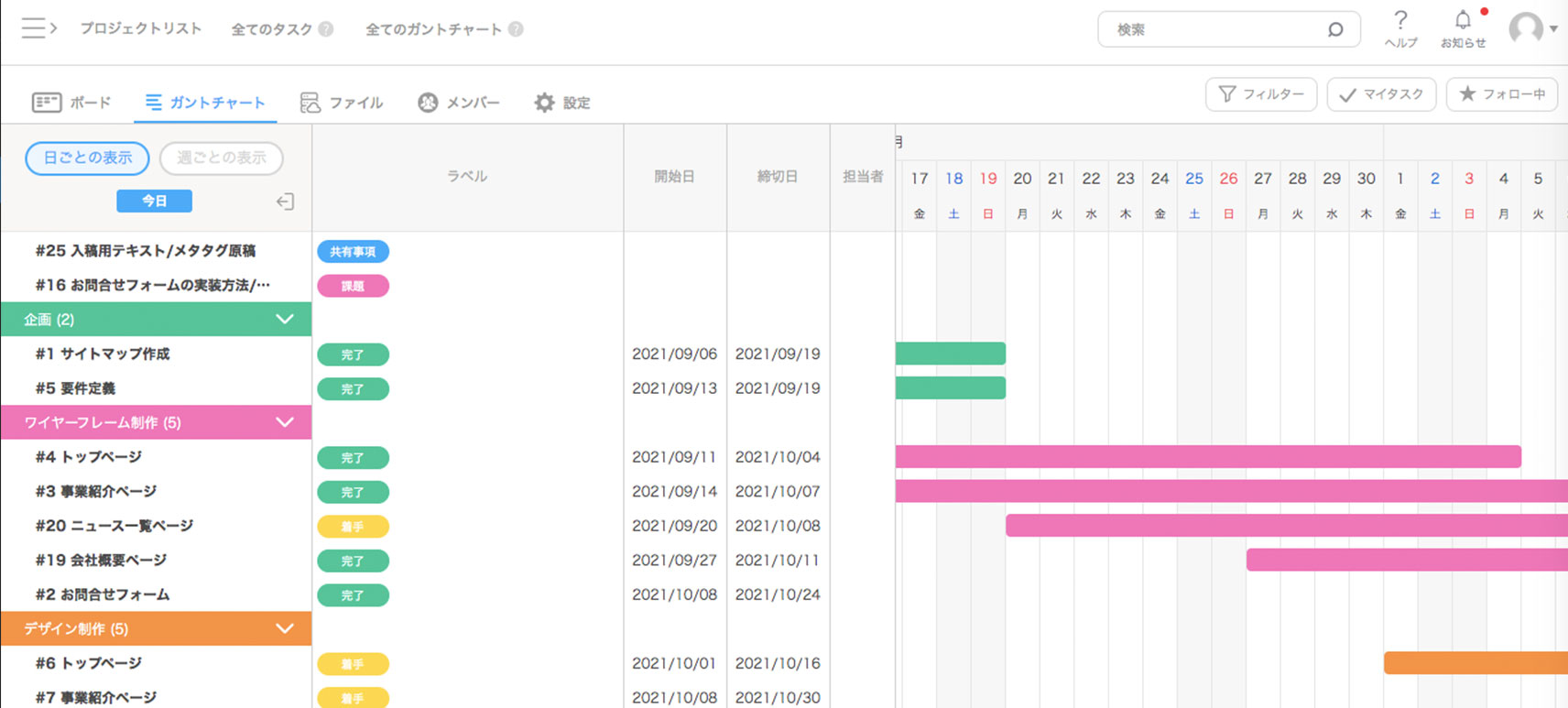This screenshot has width=1568, height=708.
Task: Open the 設定 gear icon
Action: (545, 103)
